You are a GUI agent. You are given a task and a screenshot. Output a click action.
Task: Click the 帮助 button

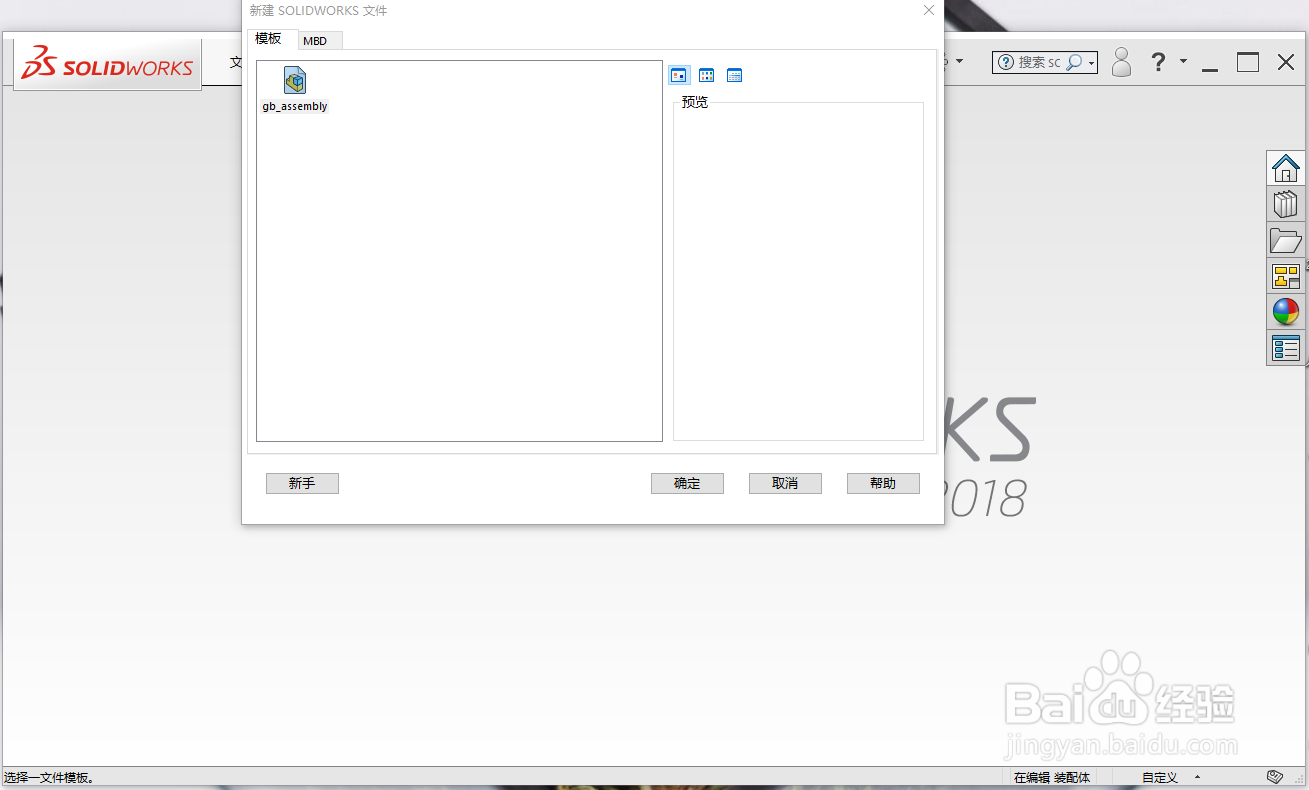[x=883, y=483]
